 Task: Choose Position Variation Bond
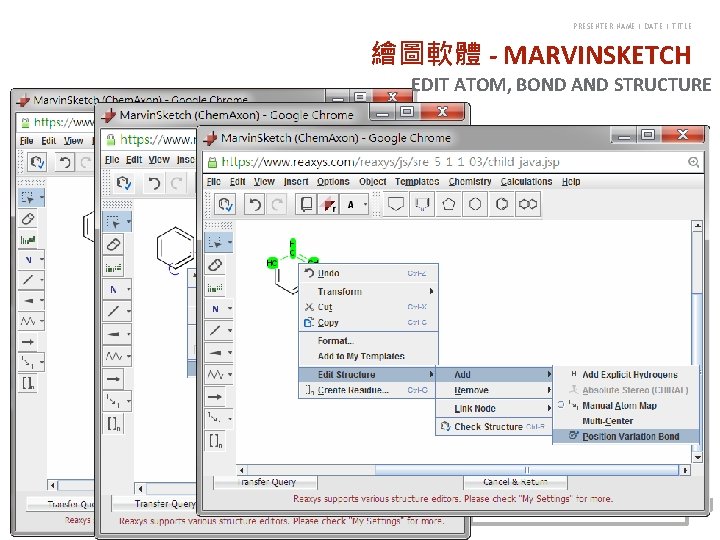pyautogui.click(x=626, y=436)
